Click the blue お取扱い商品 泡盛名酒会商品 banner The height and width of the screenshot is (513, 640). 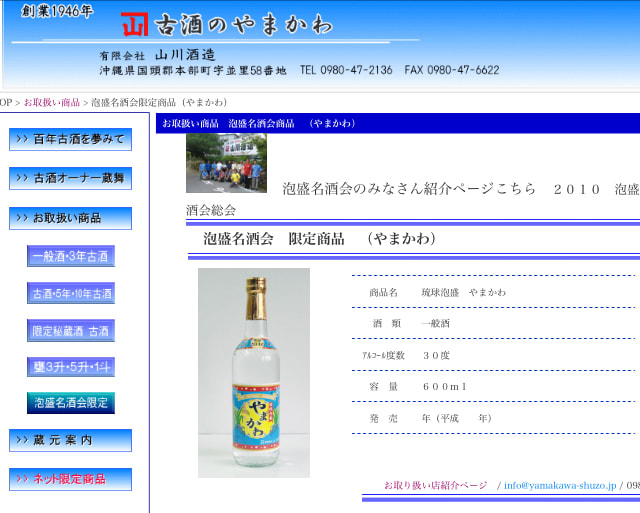(398, 123)
